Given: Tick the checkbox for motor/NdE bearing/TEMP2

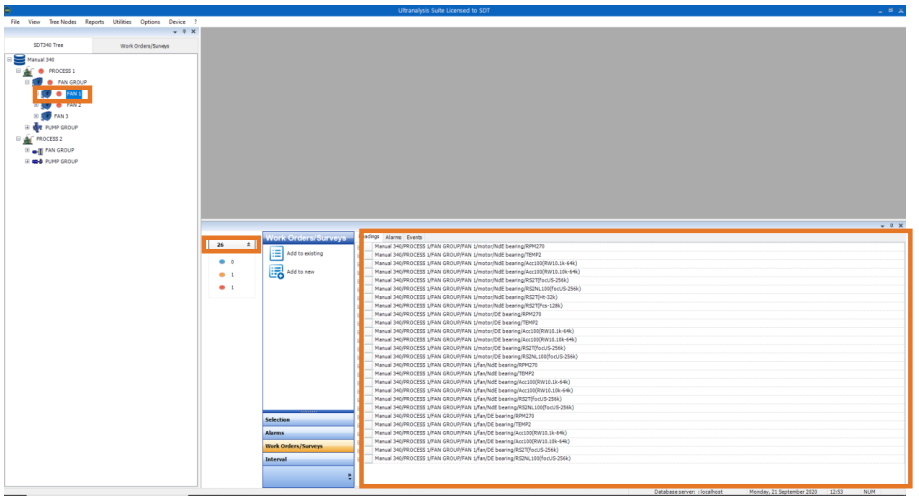Looking at the screenshot, I should 368,253.
